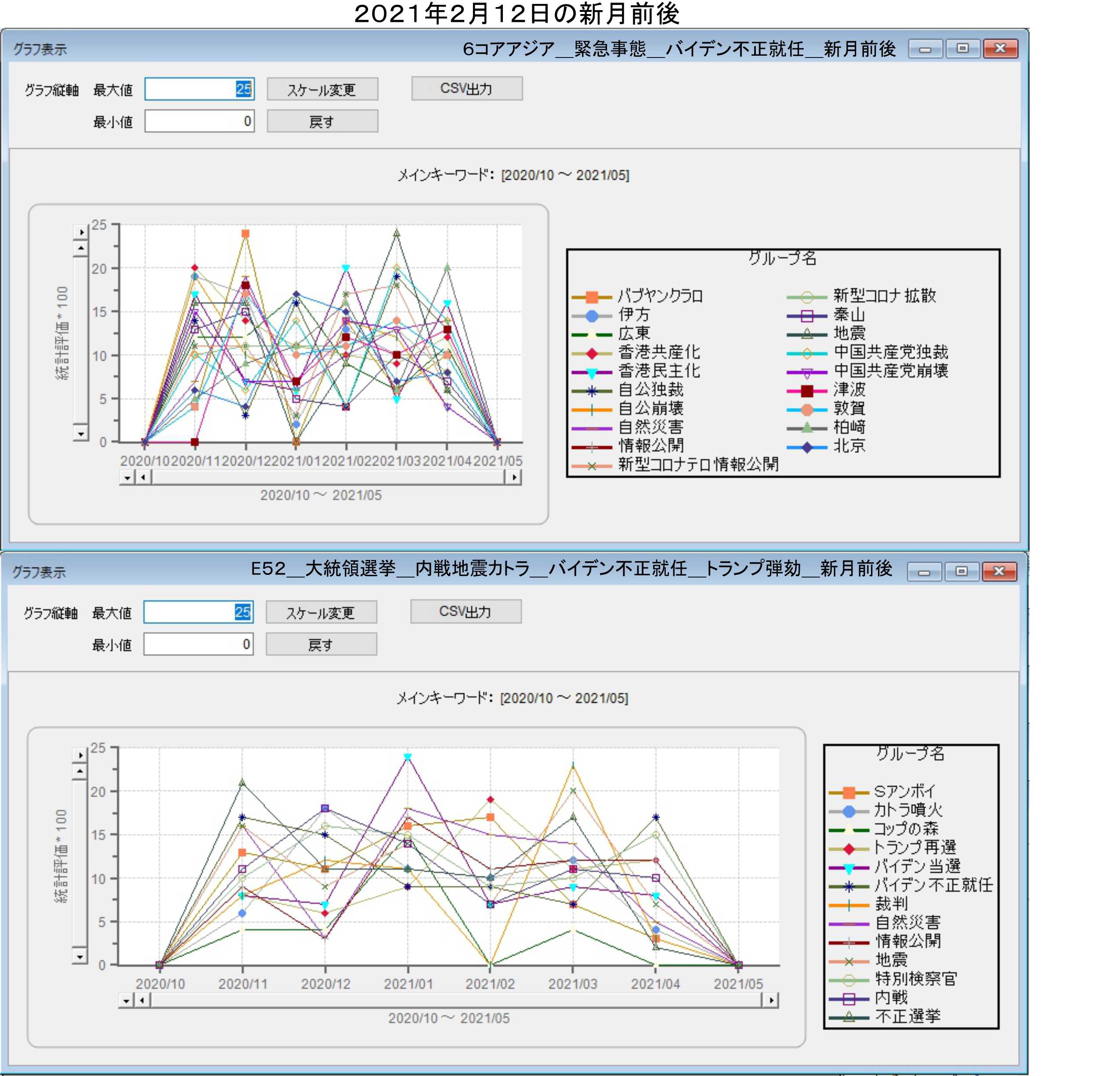
Task: Click dropdown arrow left of upper horizontal scrollbar
Action: (x=127, y=477)
